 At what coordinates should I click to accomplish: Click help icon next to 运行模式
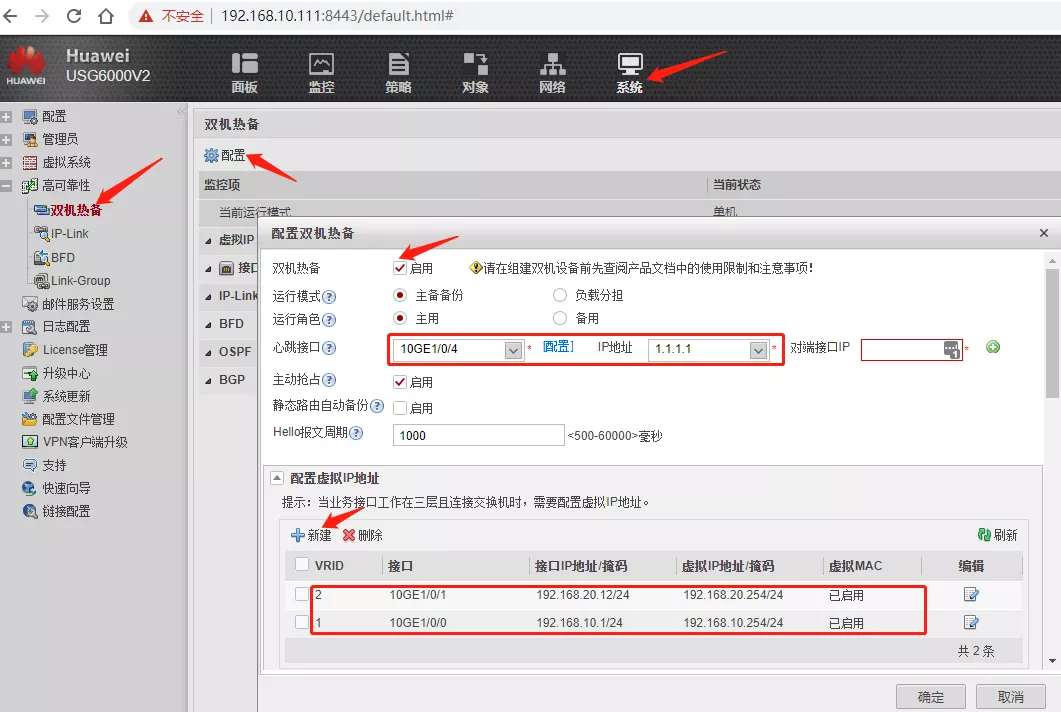click(x=329, y=297)
